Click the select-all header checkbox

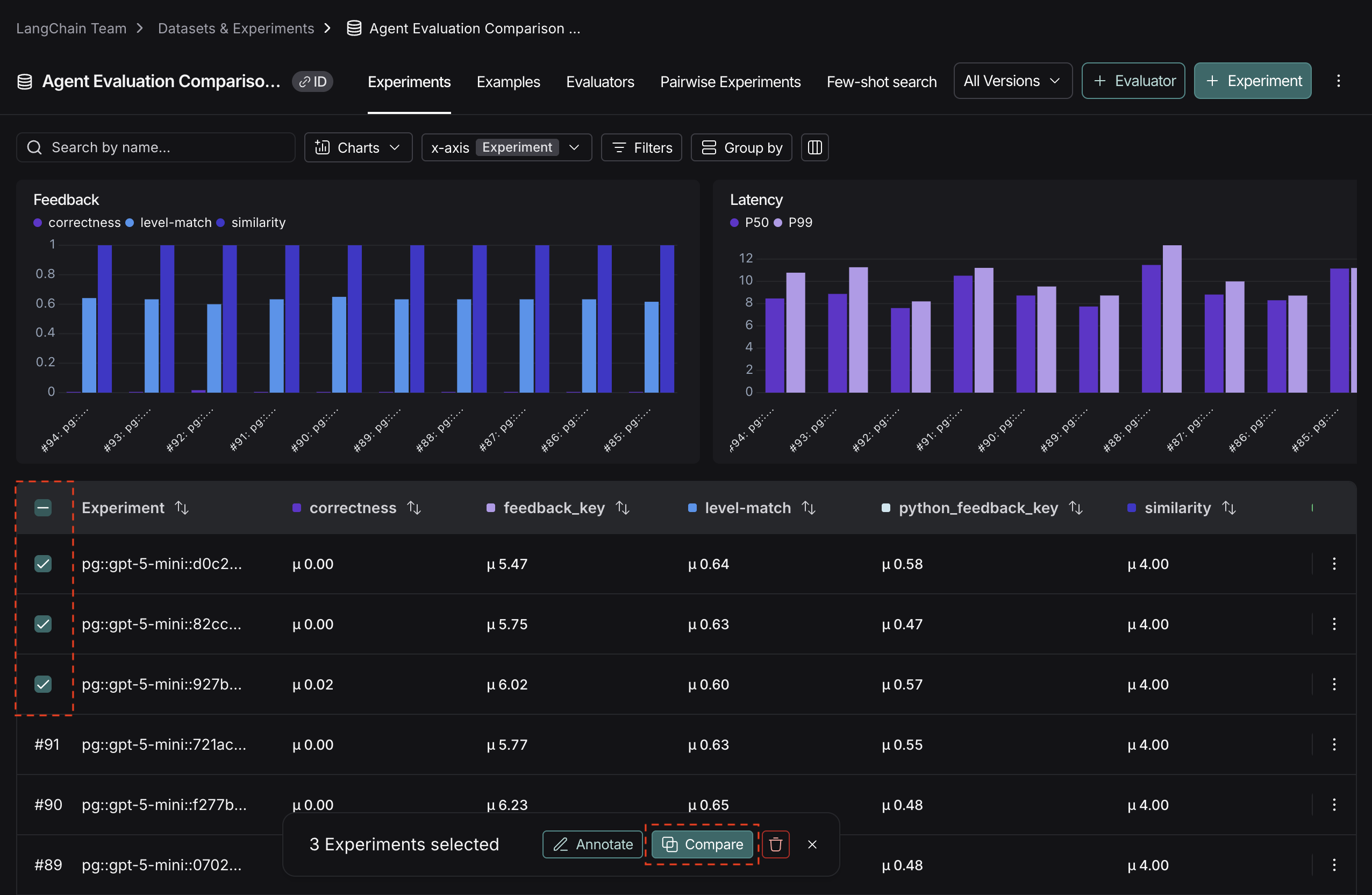click(42, 508)
